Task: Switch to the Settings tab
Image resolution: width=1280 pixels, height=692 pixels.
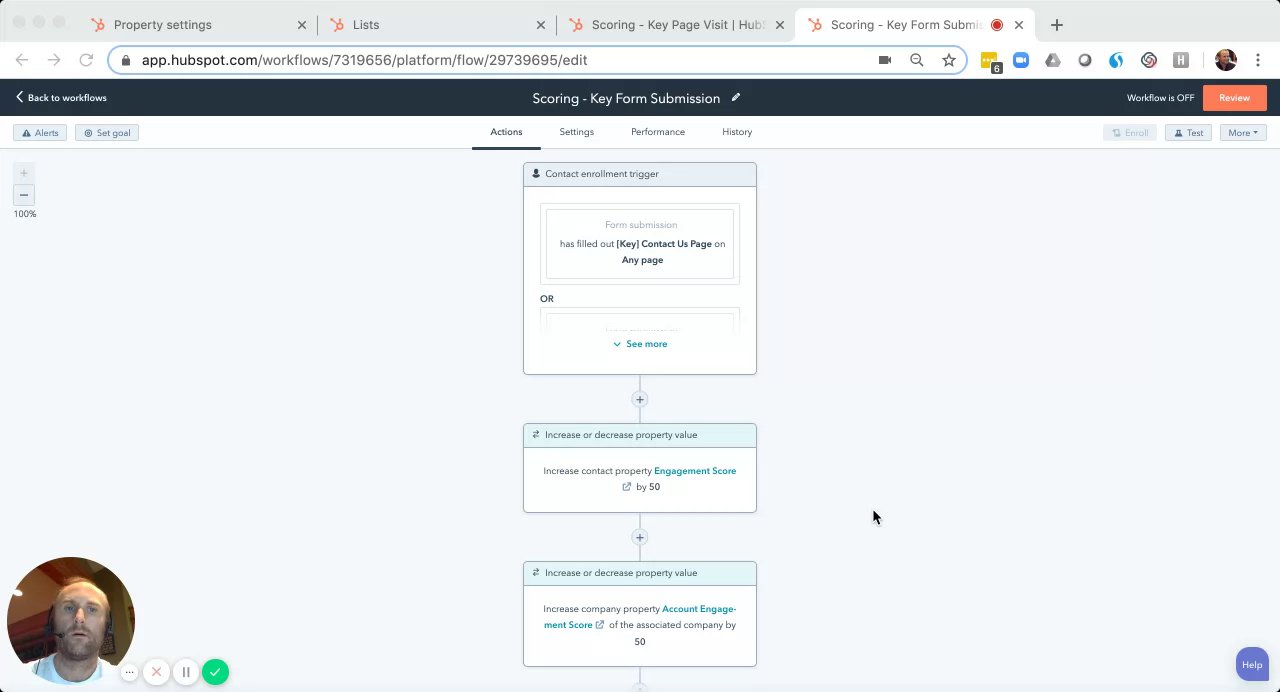Action: pyautogui.click(x=576, y=132)
